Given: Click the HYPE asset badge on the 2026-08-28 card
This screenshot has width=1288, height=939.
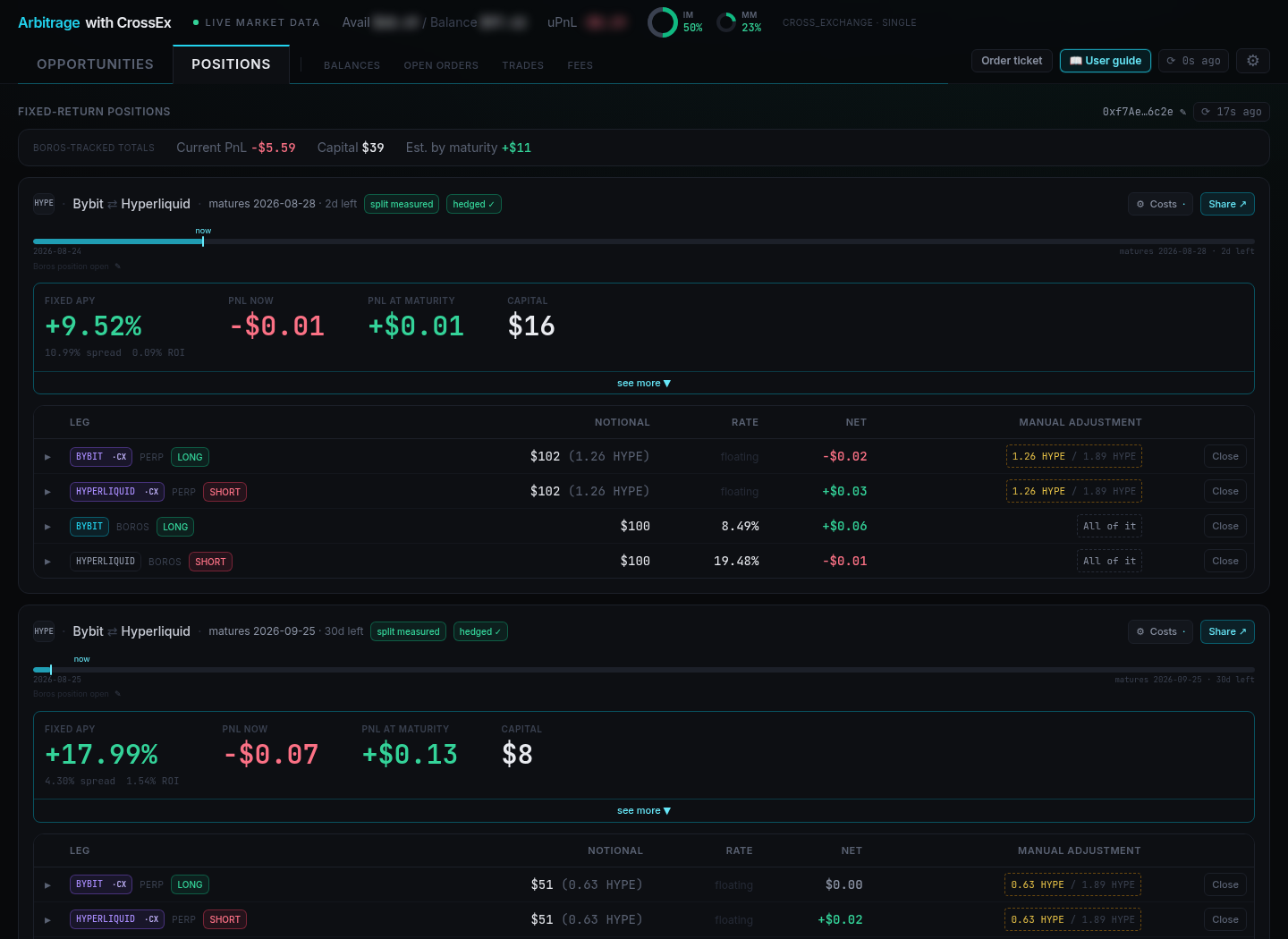Looking at the screenshot, I should (x=44, y=204).
